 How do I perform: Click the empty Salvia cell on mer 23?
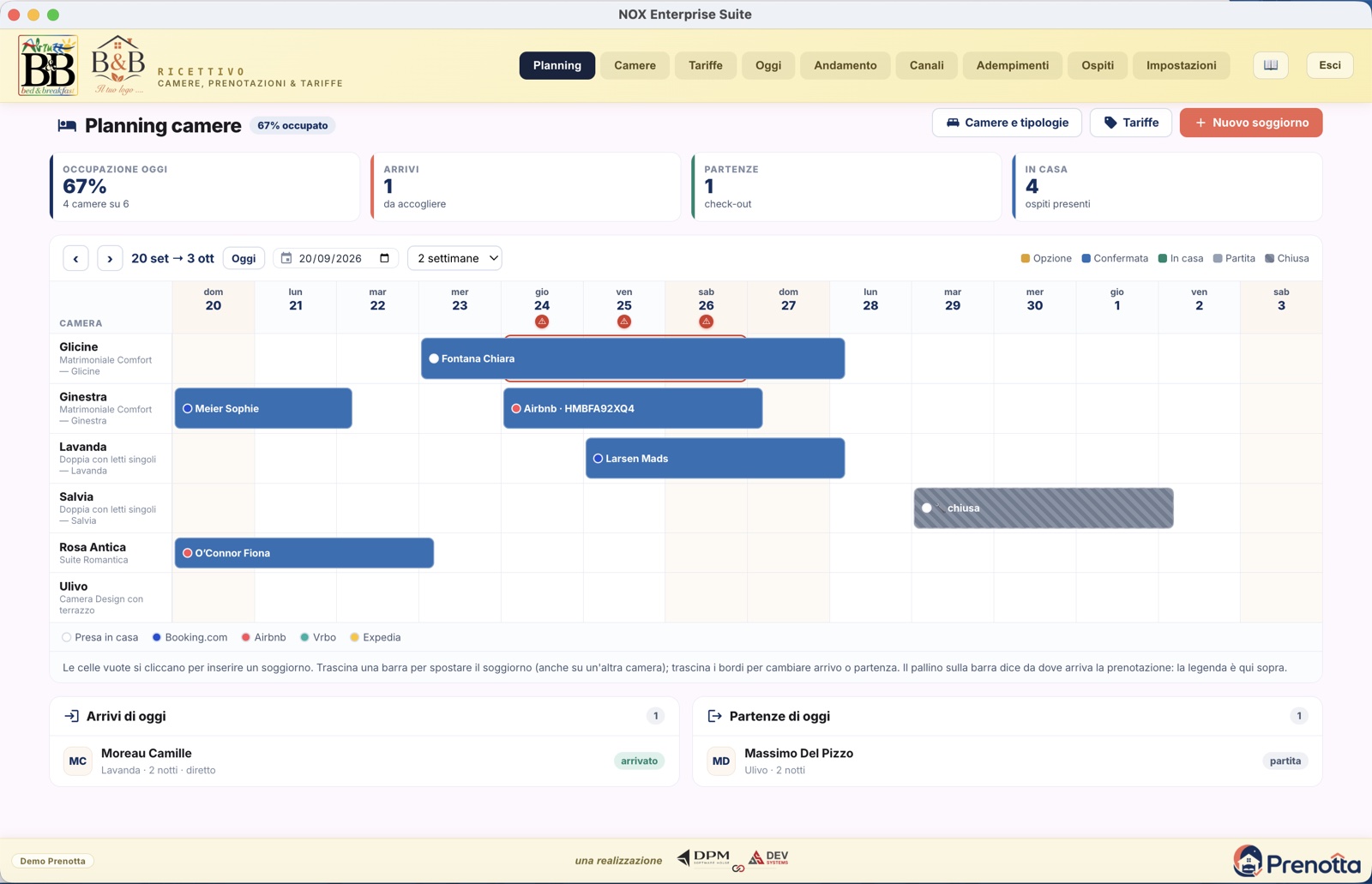pyautogui.click(x=460, y=508)
